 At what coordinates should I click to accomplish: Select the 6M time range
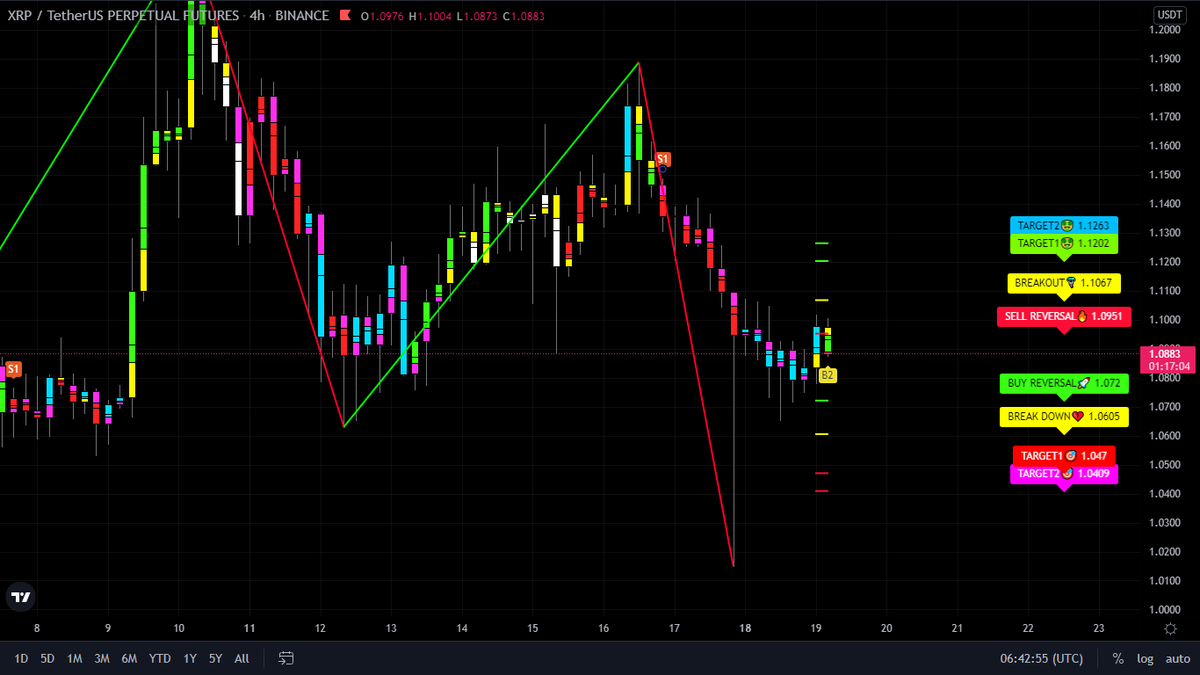[129, 659]
